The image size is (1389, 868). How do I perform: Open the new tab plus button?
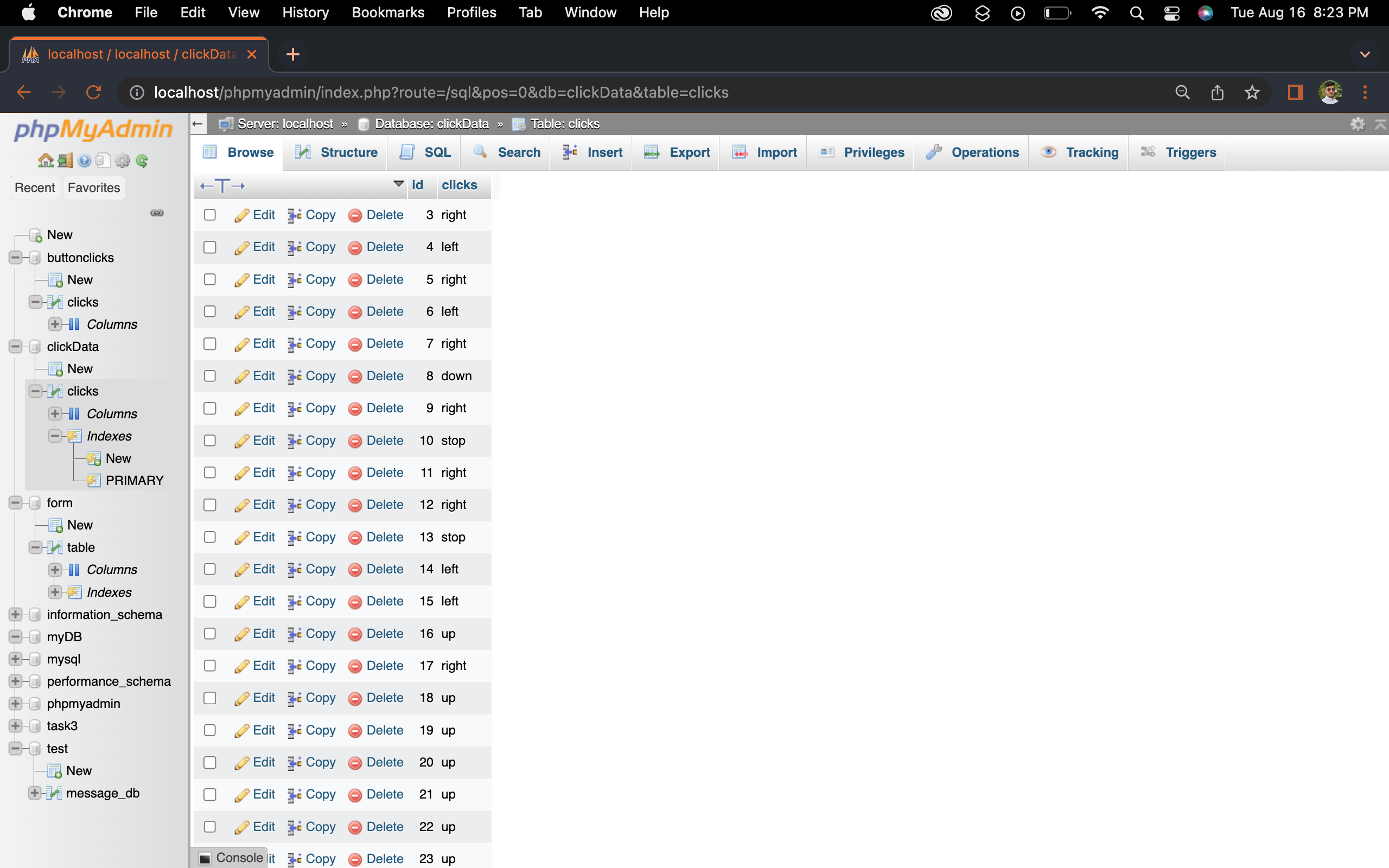point(293,55)
